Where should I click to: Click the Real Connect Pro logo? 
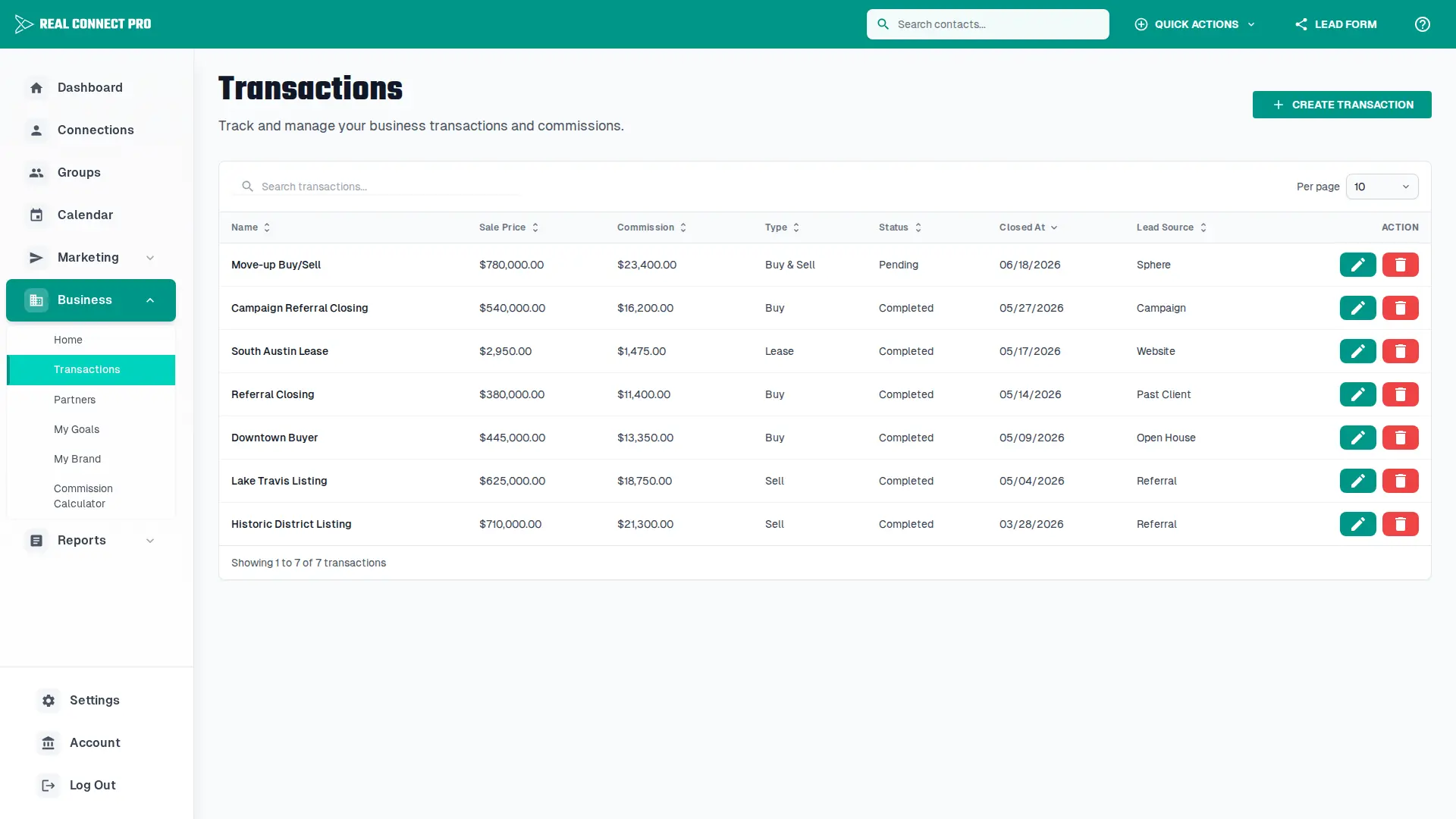pos(83,24)
